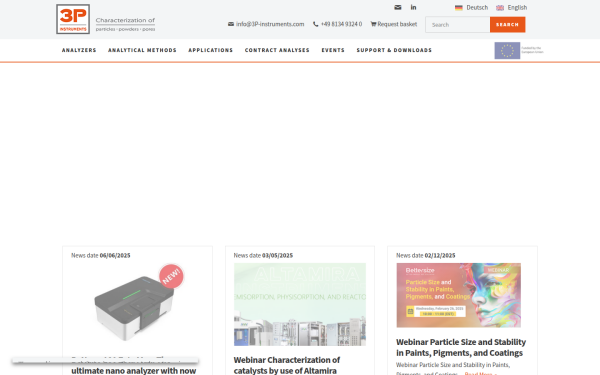The width and height of the screenshot is (600, 375).
Task: Click the Request basket cart icon
Action: (373, 24)
